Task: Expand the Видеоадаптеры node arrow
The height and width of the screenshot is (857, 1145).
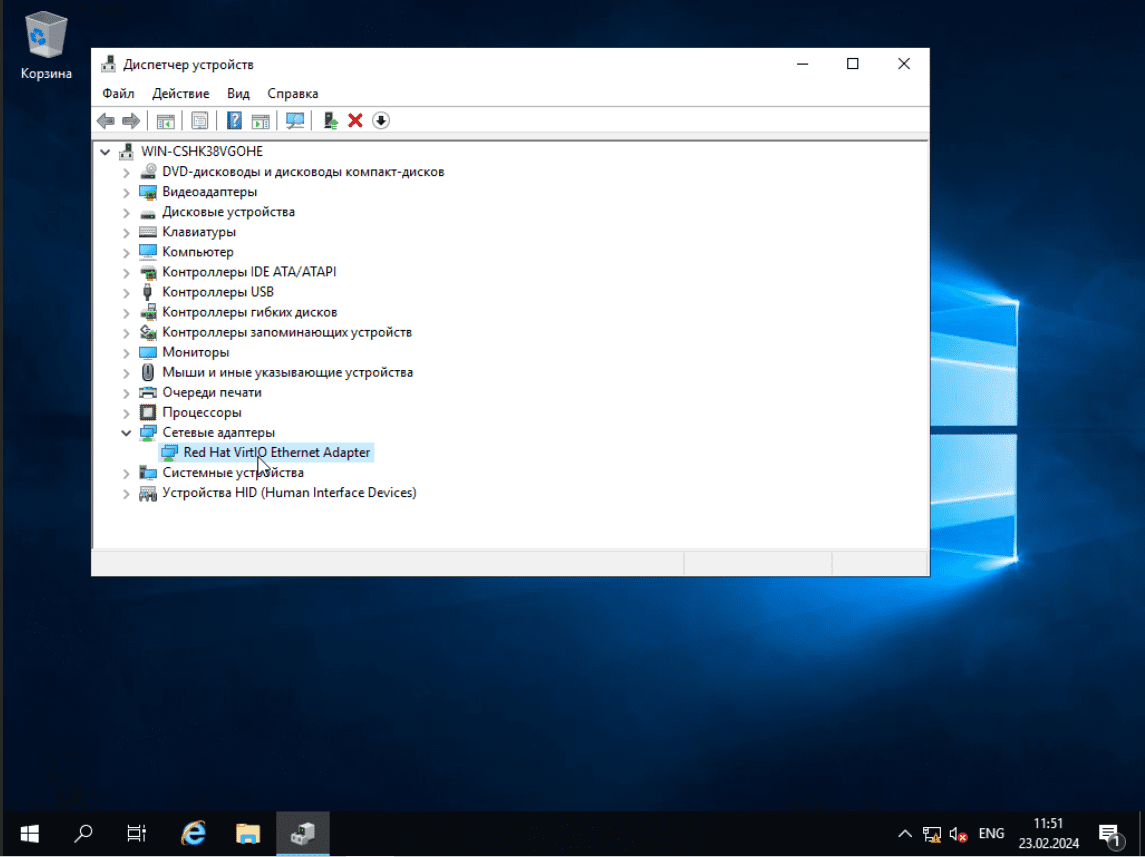Action: pos(126,192)
